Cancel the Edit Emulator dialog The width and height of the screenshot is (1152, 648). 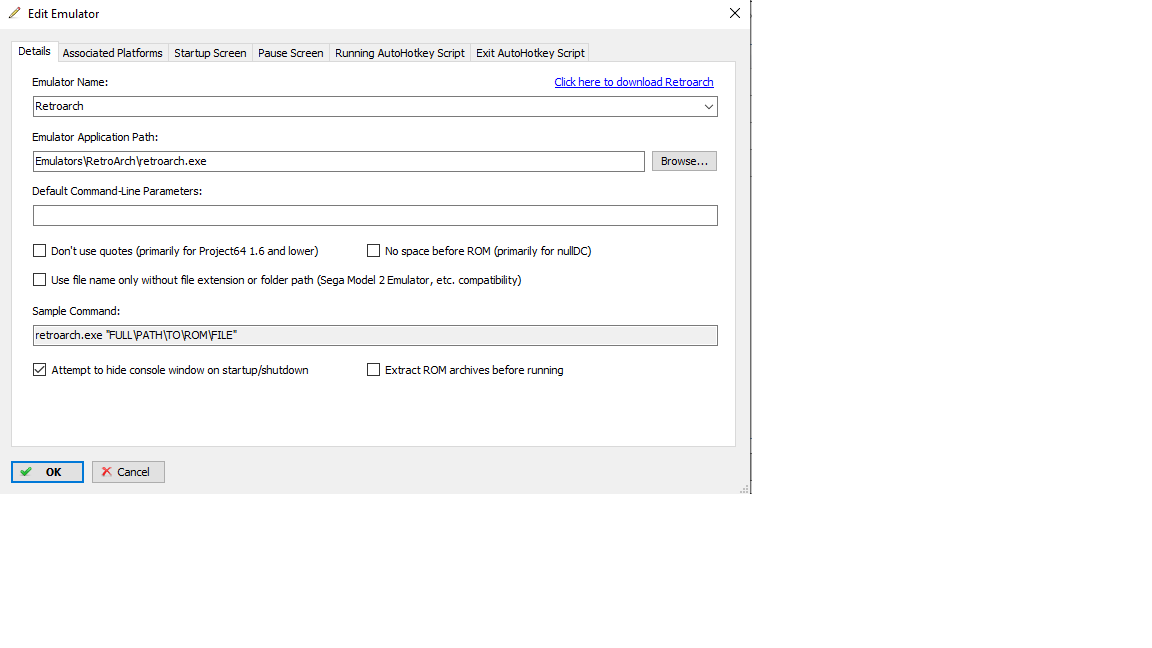click(128, 472)
